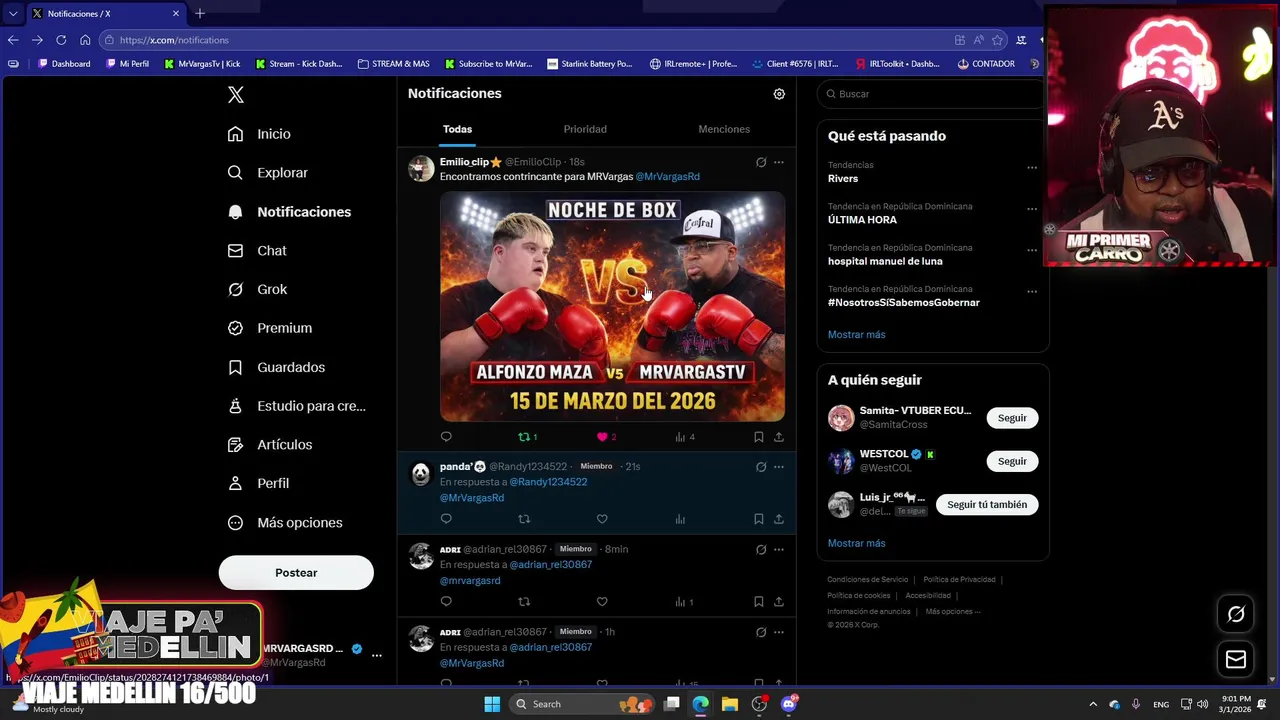Open CONTADOR bookmark

[x=986, y=64]
